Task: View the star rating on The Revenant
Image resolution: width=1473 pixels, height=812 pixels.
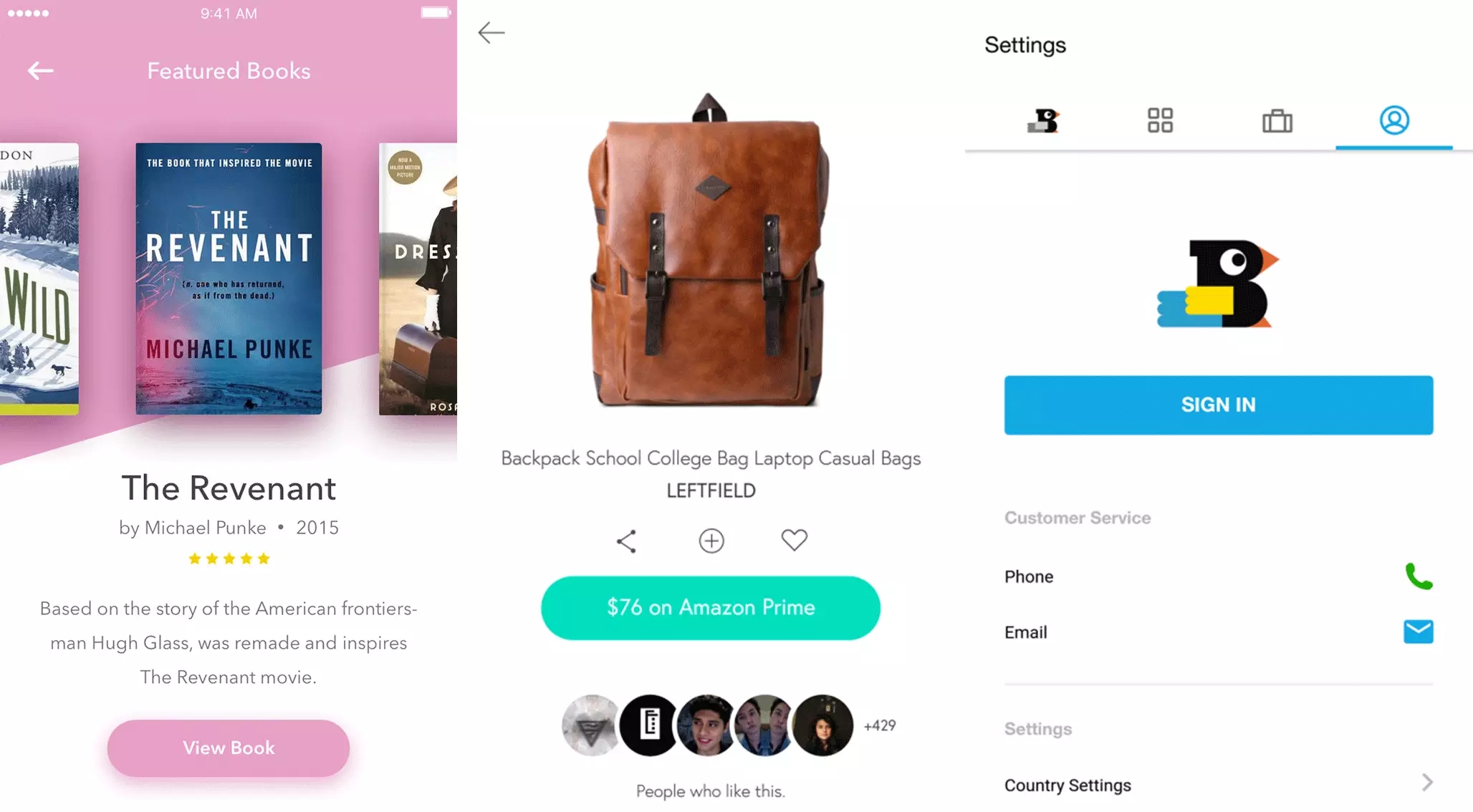Action: 229,559
